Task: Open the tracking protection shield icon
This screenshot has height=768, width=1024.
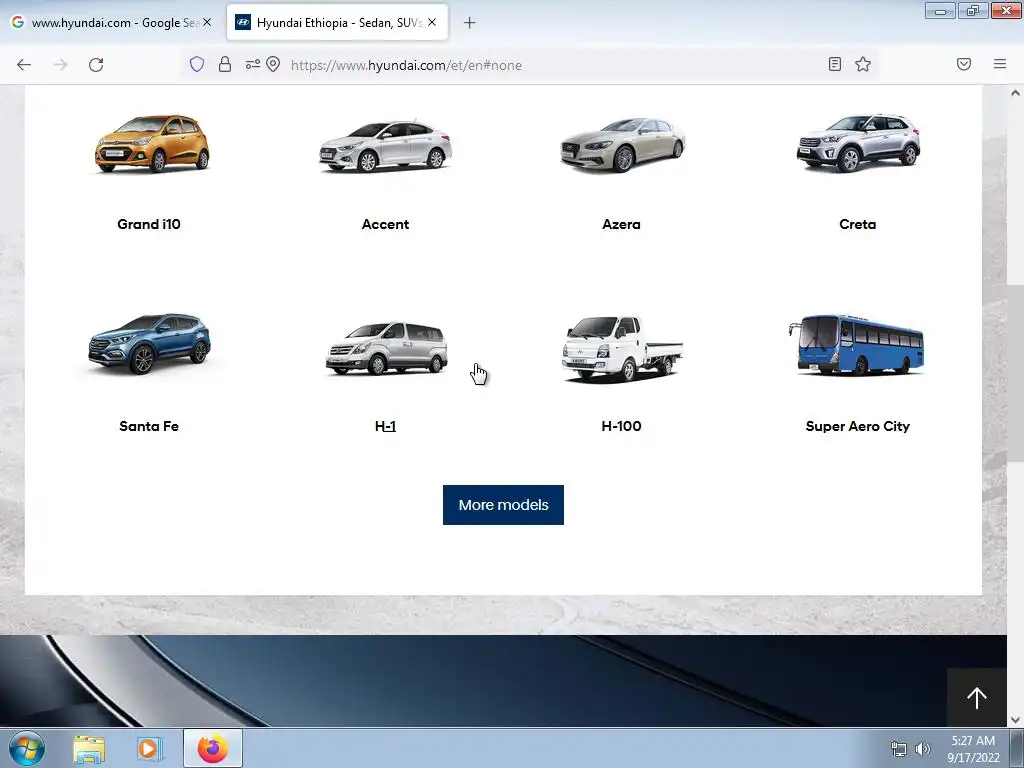Action: click(197, 64)
